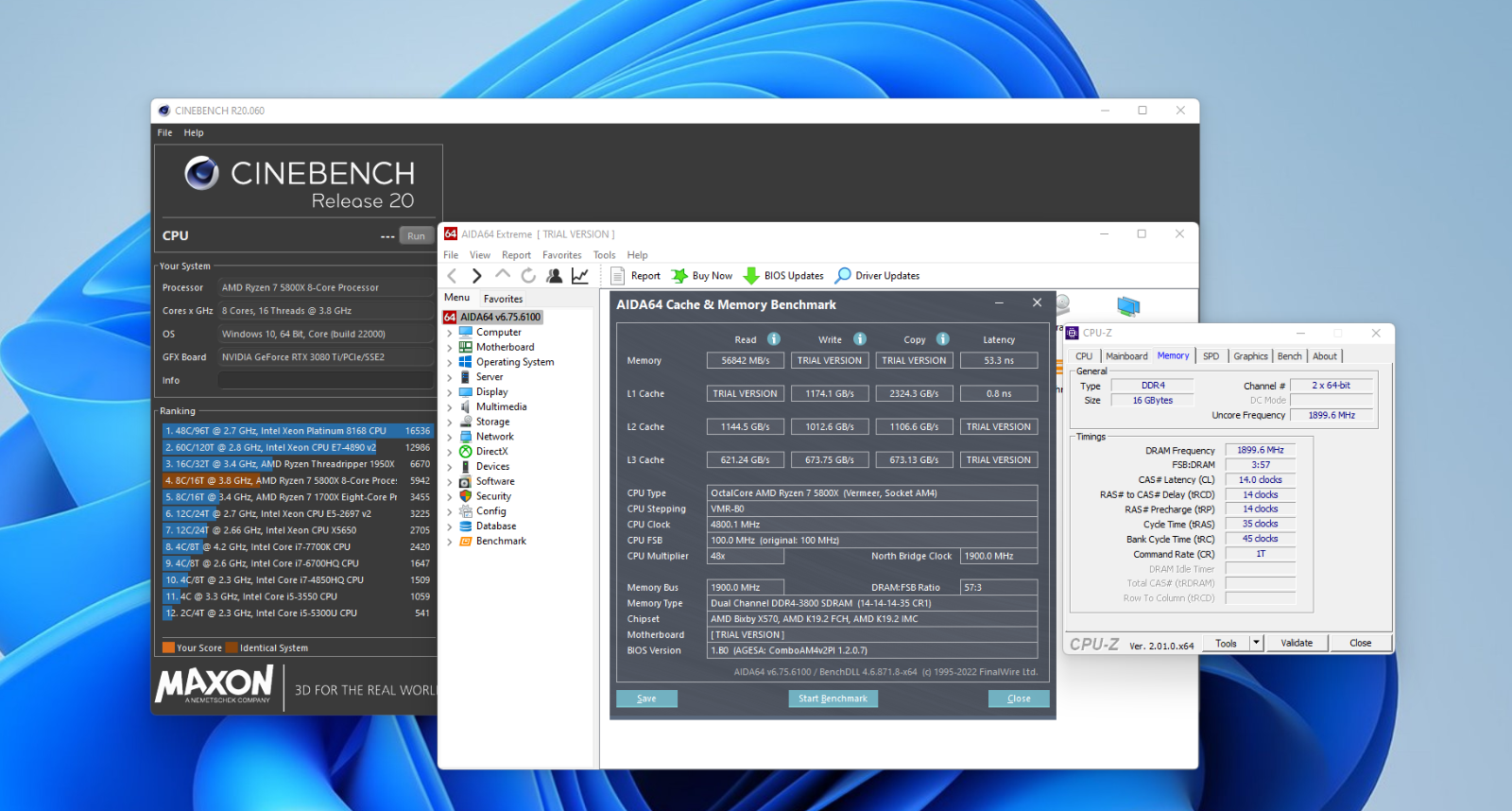Select Software in the AIDA64 tree

(x=495, y=481)
